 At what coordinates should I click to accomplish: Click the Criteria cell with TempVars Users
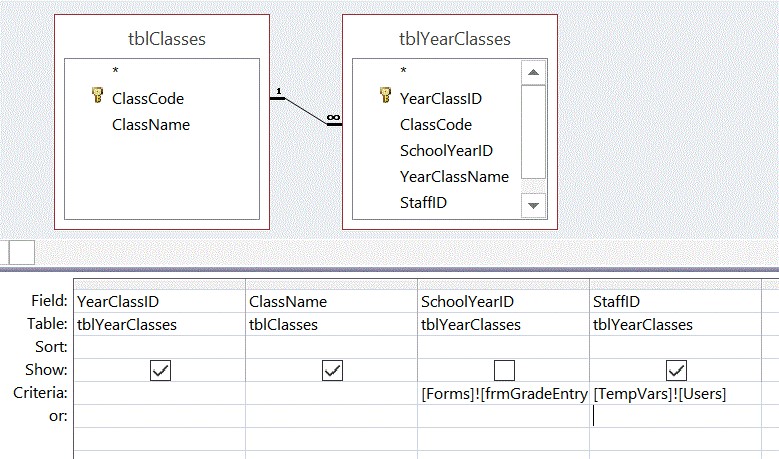676,394
